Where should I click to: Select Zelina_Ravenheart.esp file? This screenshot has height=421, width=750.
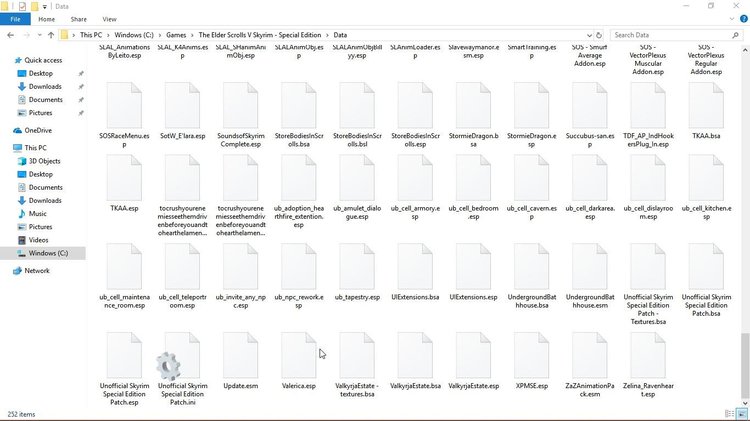(x=648, y=365)
